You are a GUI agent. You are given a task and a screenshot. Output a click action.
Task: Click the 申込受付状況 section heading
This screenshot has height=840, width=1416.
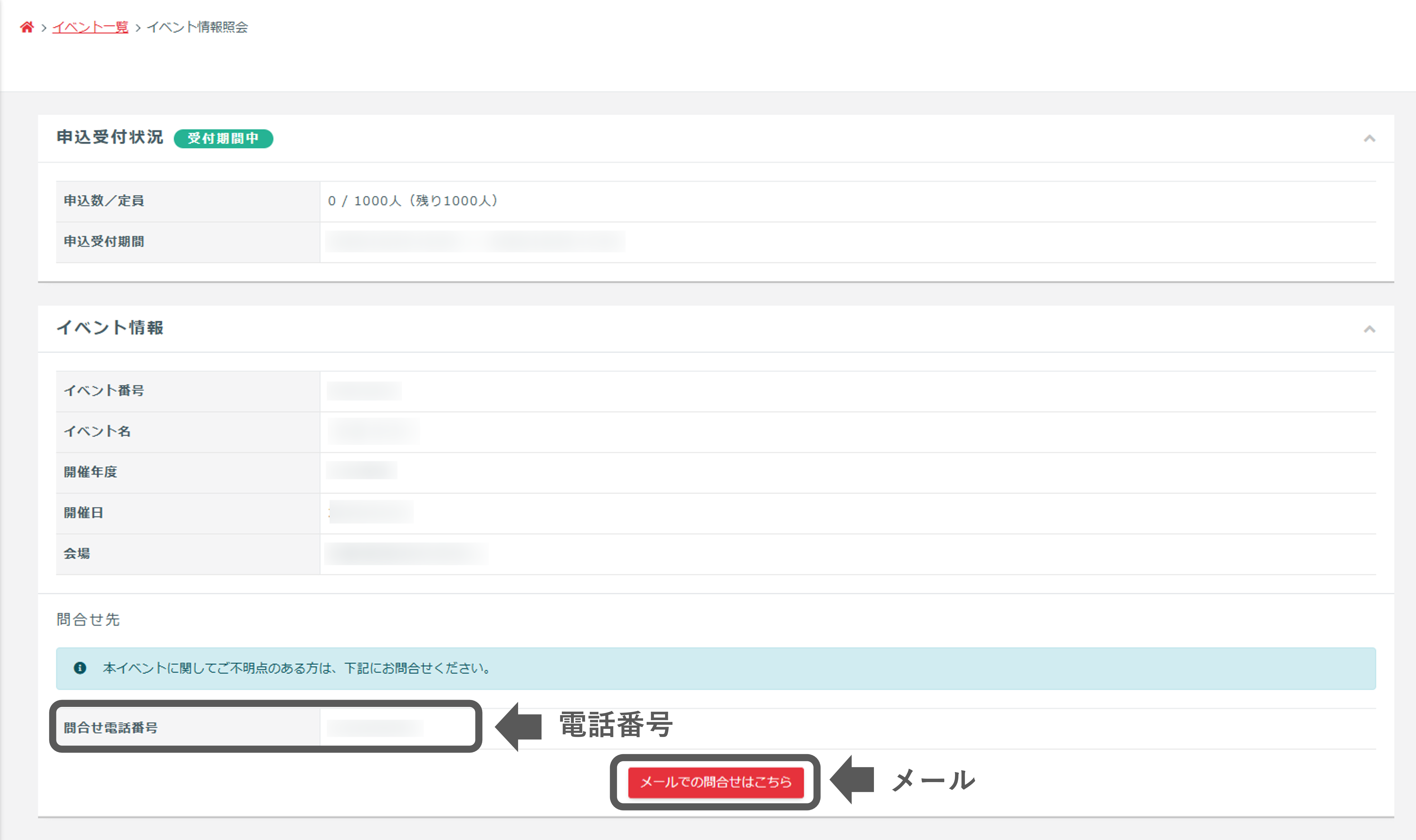click(110, 137)
